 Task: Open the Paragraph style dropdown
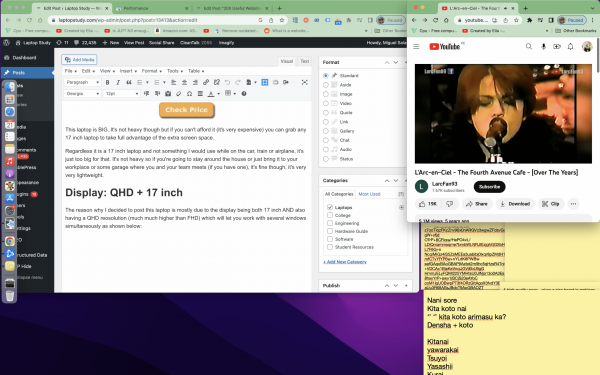(82, 82)
